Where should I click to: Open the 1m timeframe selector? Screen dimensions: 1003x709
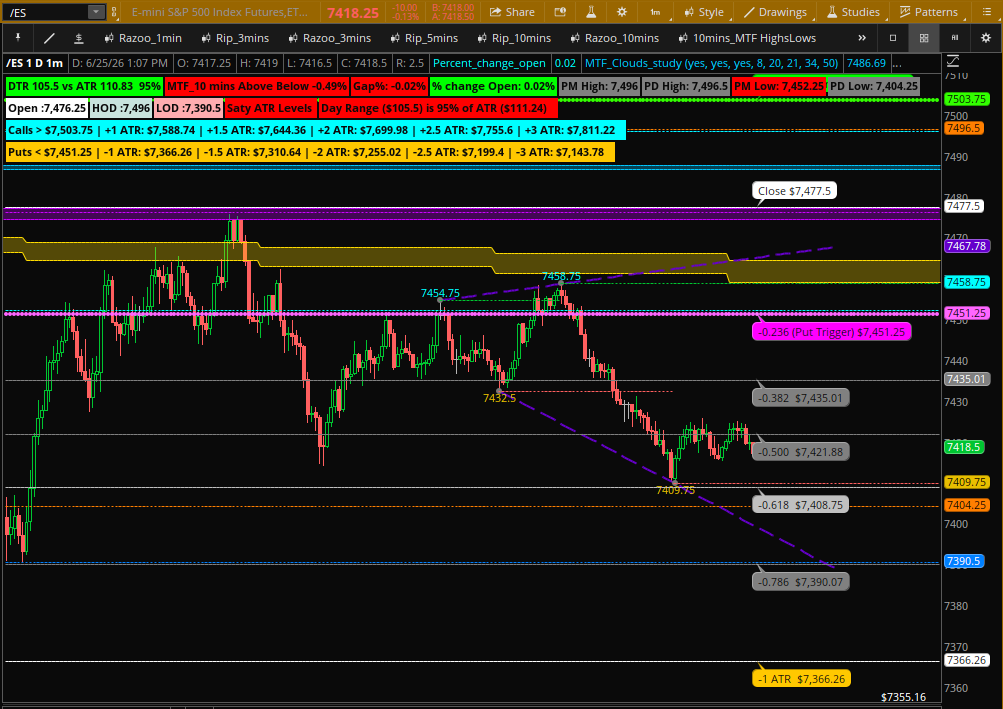(x=656, y=12)
